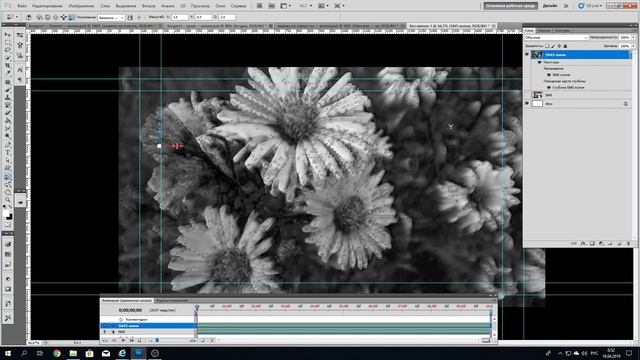
Task: Switch to the Каналы tab
Action: click(543, 30)
